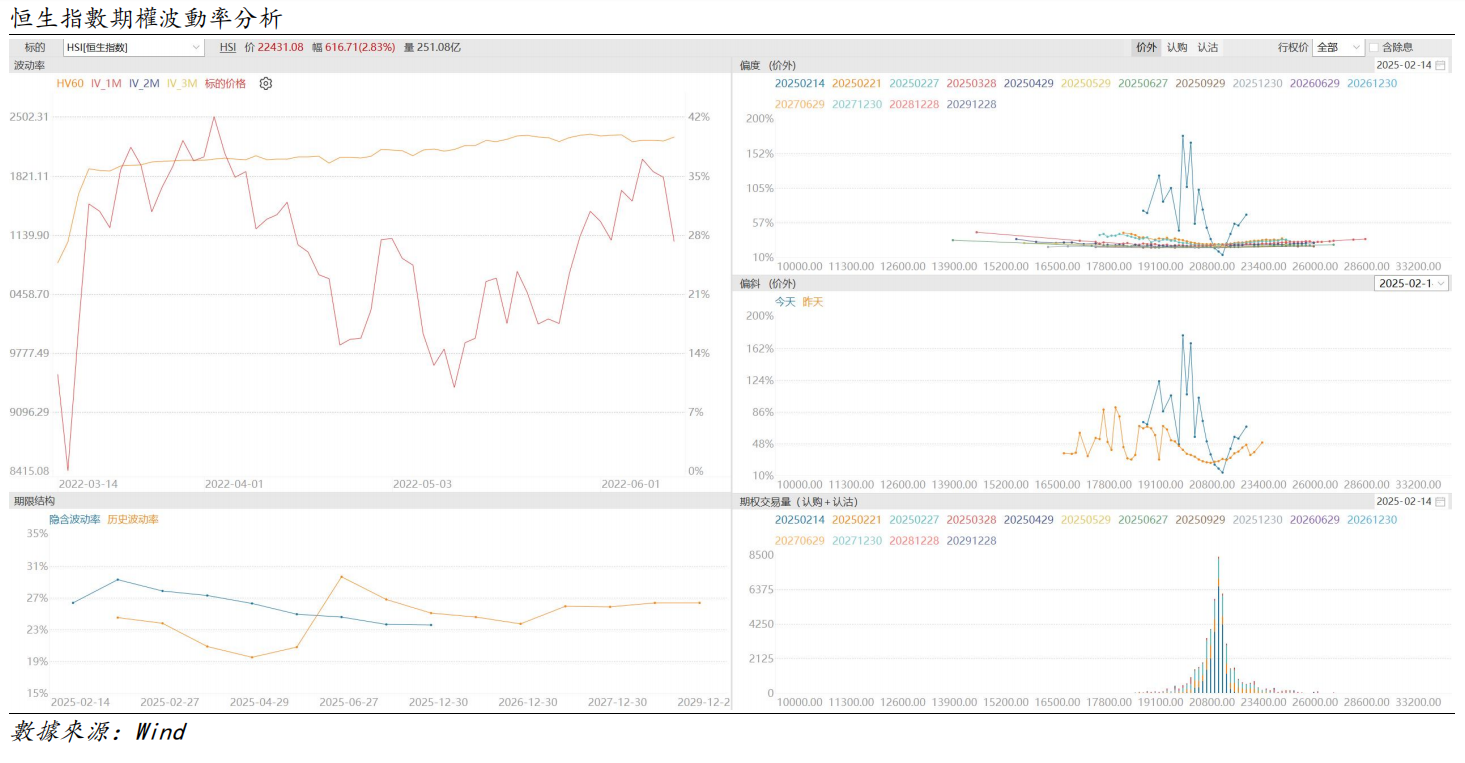
Task: Open calendar icon in 期权交易量 panel header
Action: click(x=1440, y=501)
